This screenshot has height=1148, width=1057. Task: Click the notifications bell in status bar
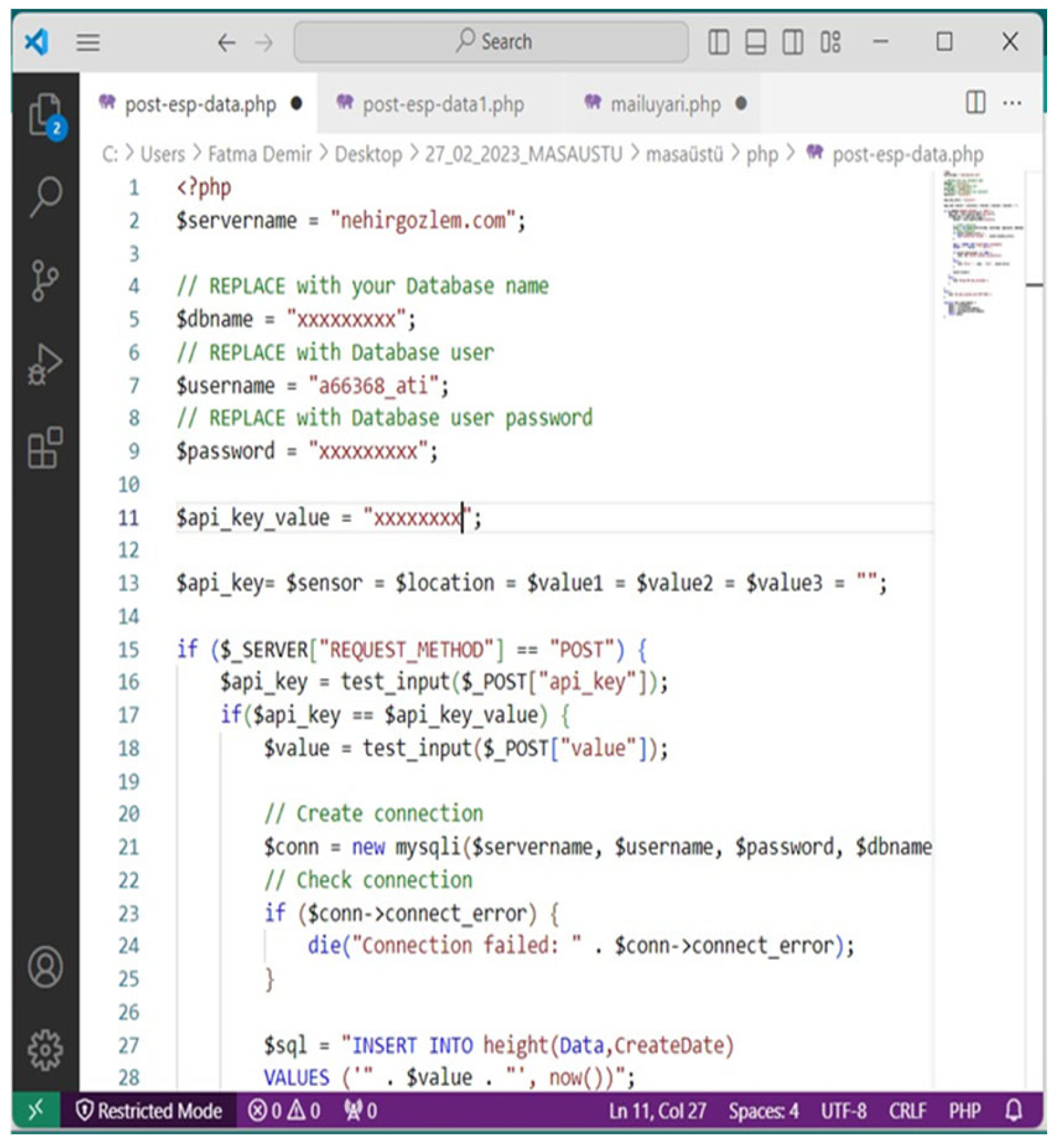(x=1014, y=1111)
